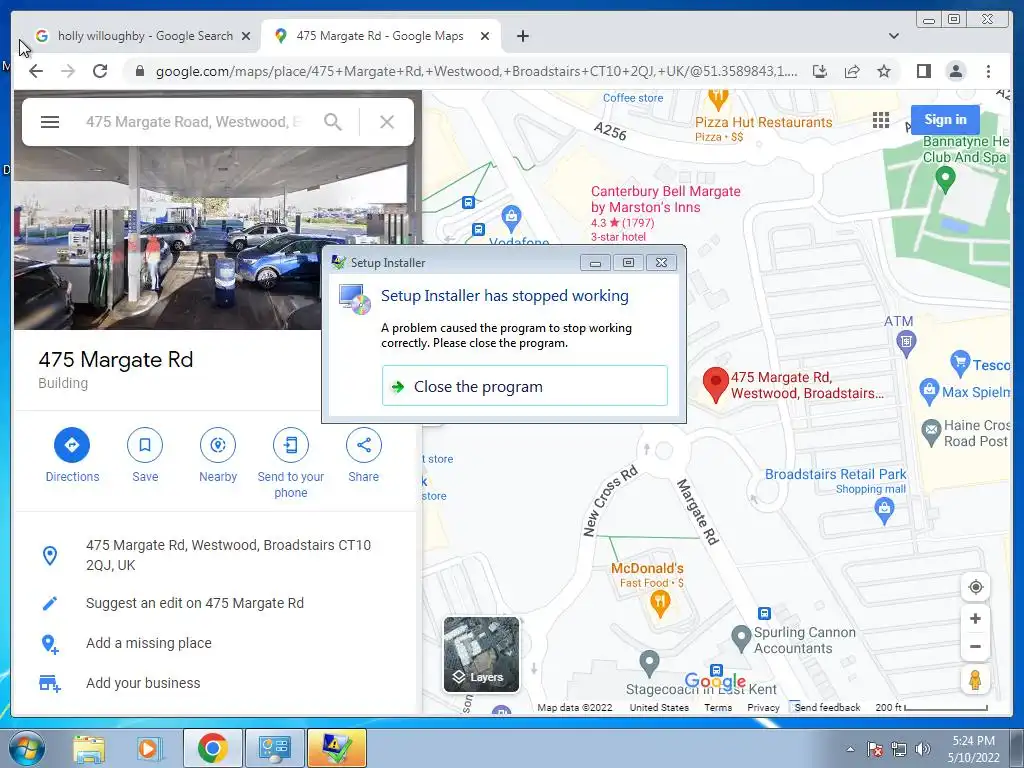Click the Tesco shopping cart marker

[960, 362]
